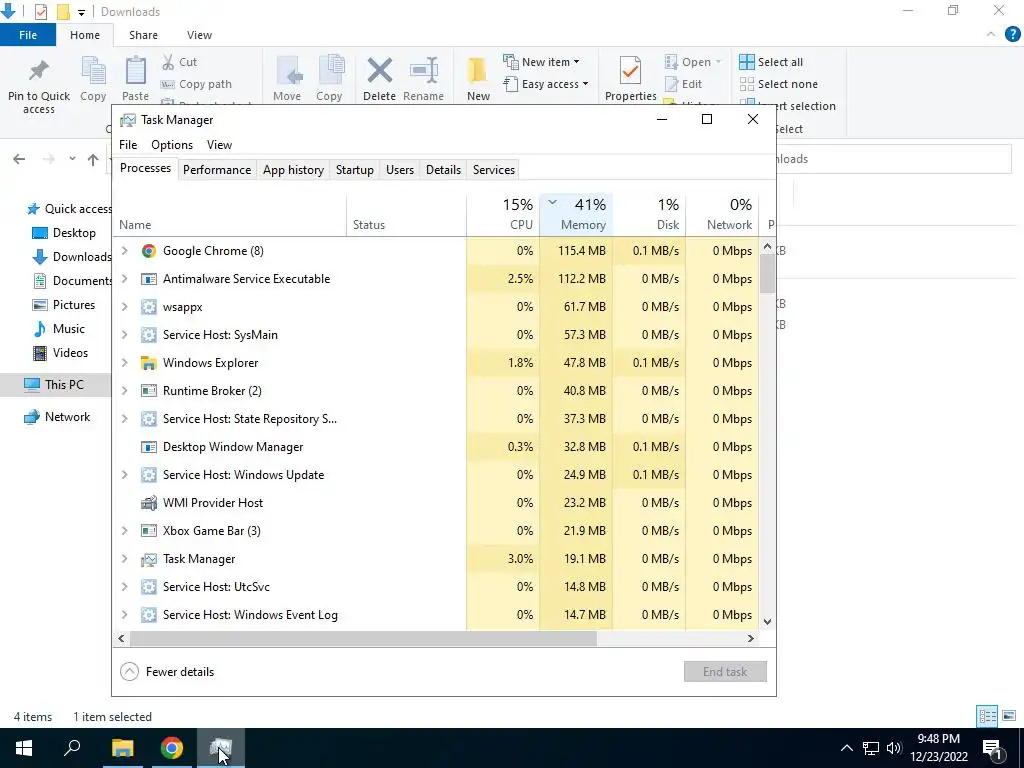Open the Details tab
The width and height of the screenshot is (1024, 768).
pyautogui.click(x=443, y=170)
